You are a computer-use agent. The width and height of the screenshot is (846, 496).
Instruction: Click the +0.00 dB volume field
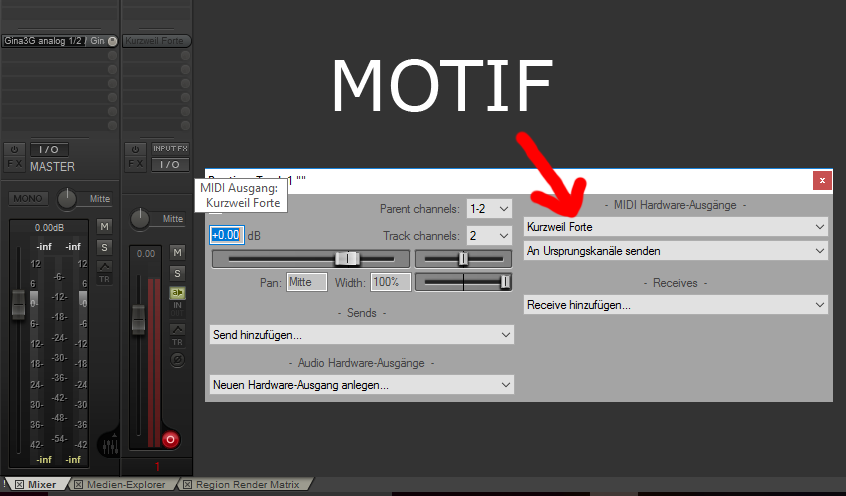pos(227,235)
